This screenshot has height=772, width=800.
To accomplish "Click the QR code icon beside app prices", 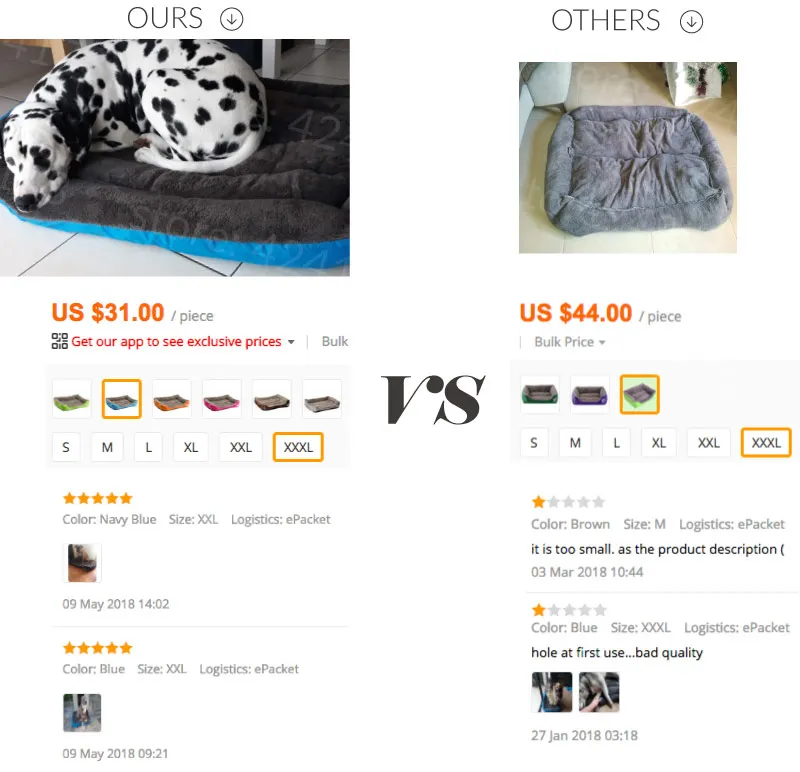I will [60, 341].
